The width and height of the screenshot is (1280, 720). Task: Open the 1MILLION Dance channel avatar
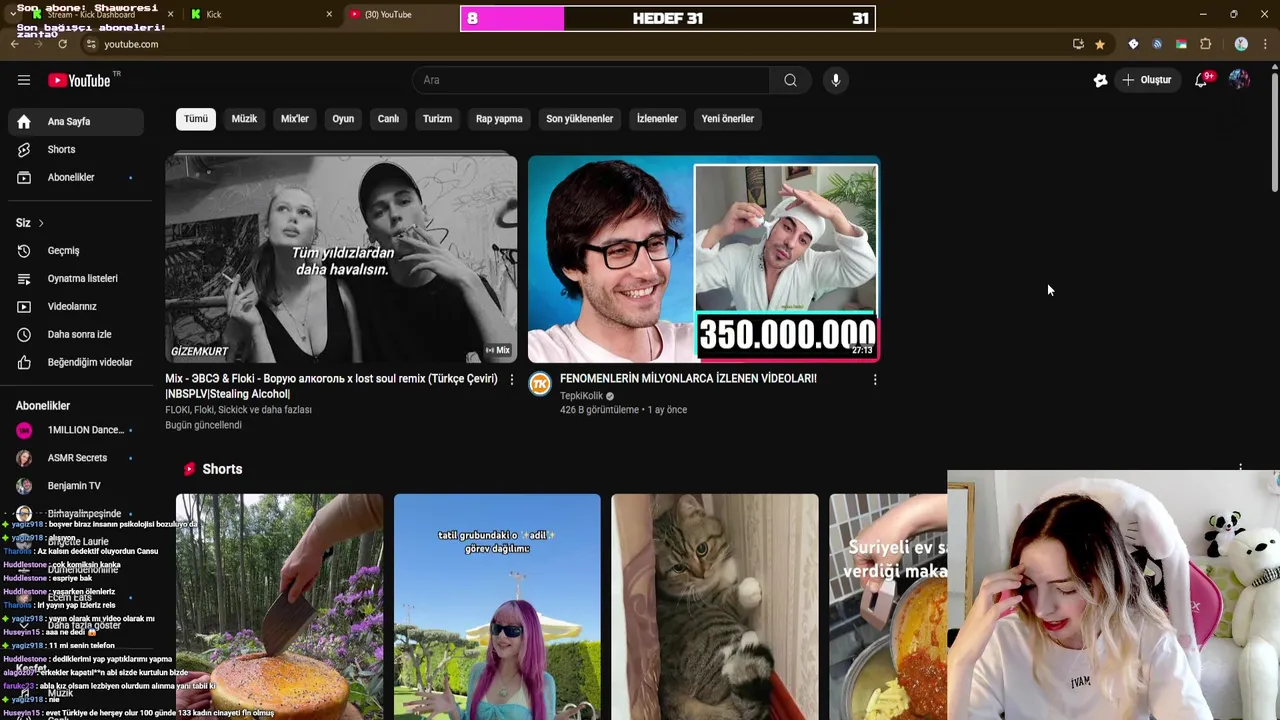pyautogui.click(x=25, y=430)
